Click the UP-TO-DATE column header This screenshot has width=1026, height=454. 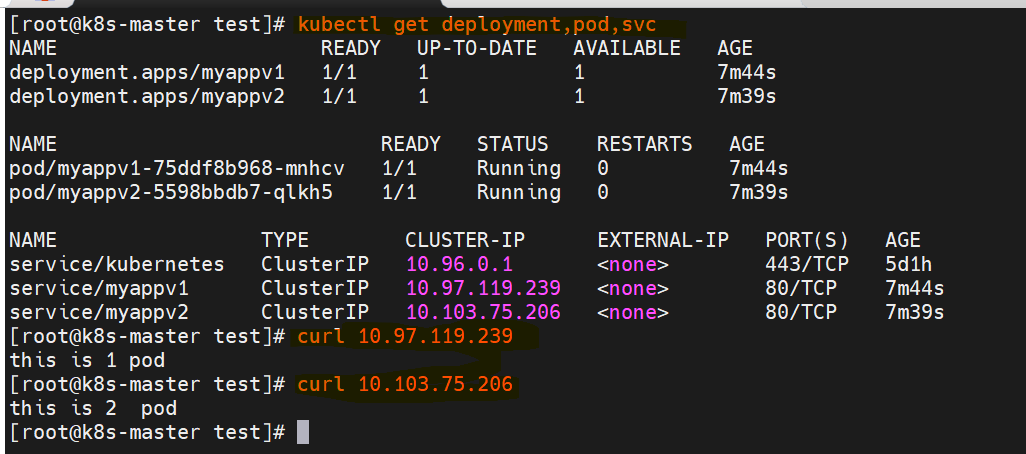coord(477,48)
